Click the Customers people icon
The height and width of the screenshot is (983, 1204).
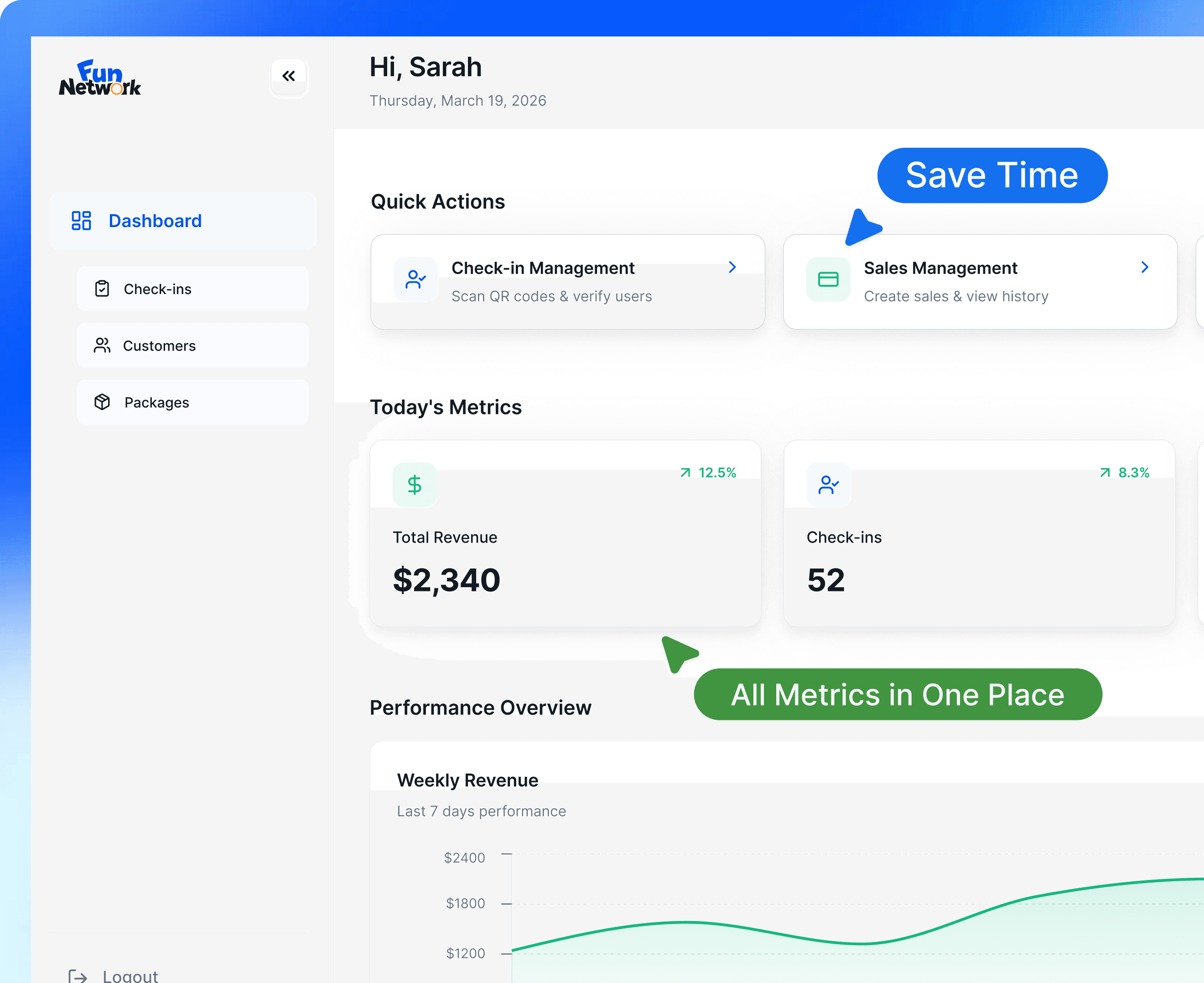pyautogui.click(x=102, y=346)
